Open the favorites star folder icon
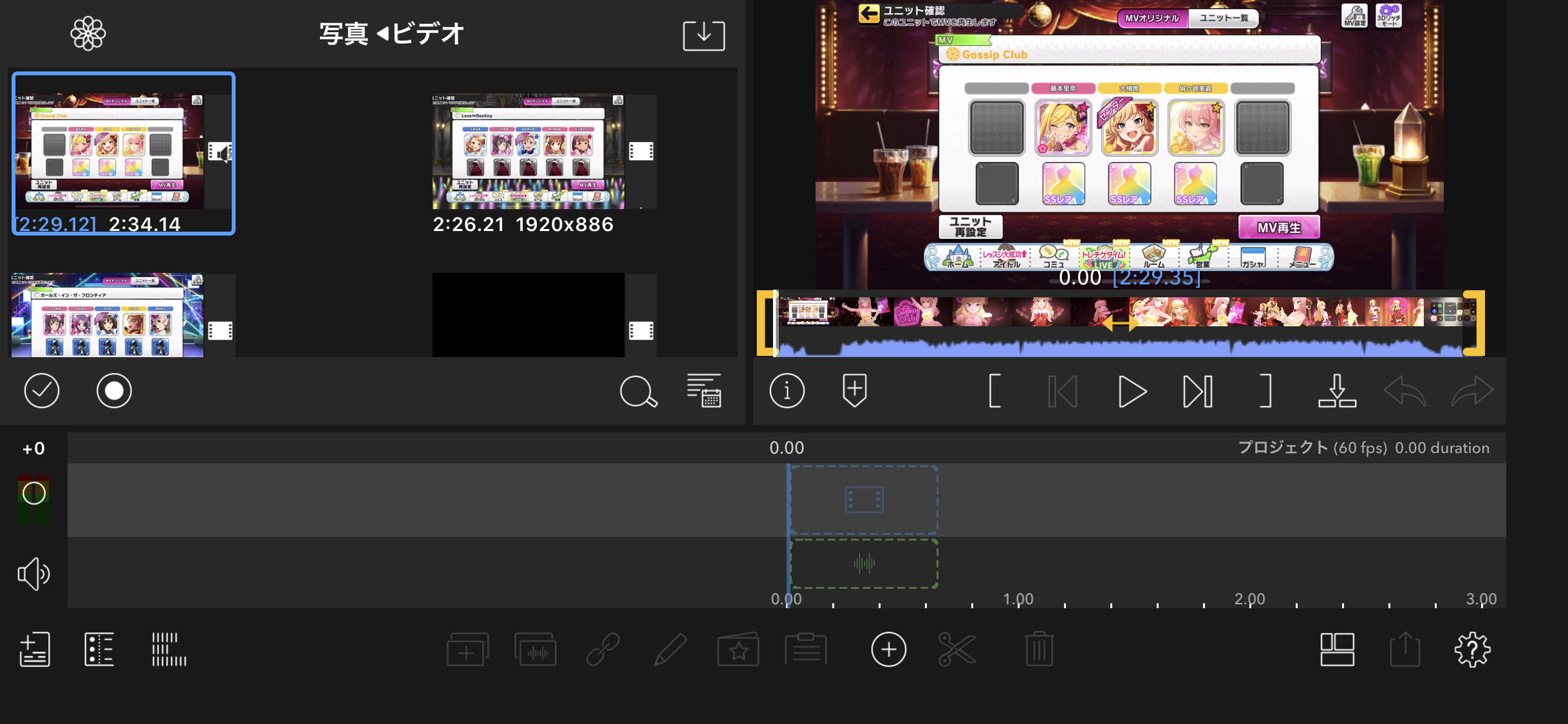 click(738, 649)
